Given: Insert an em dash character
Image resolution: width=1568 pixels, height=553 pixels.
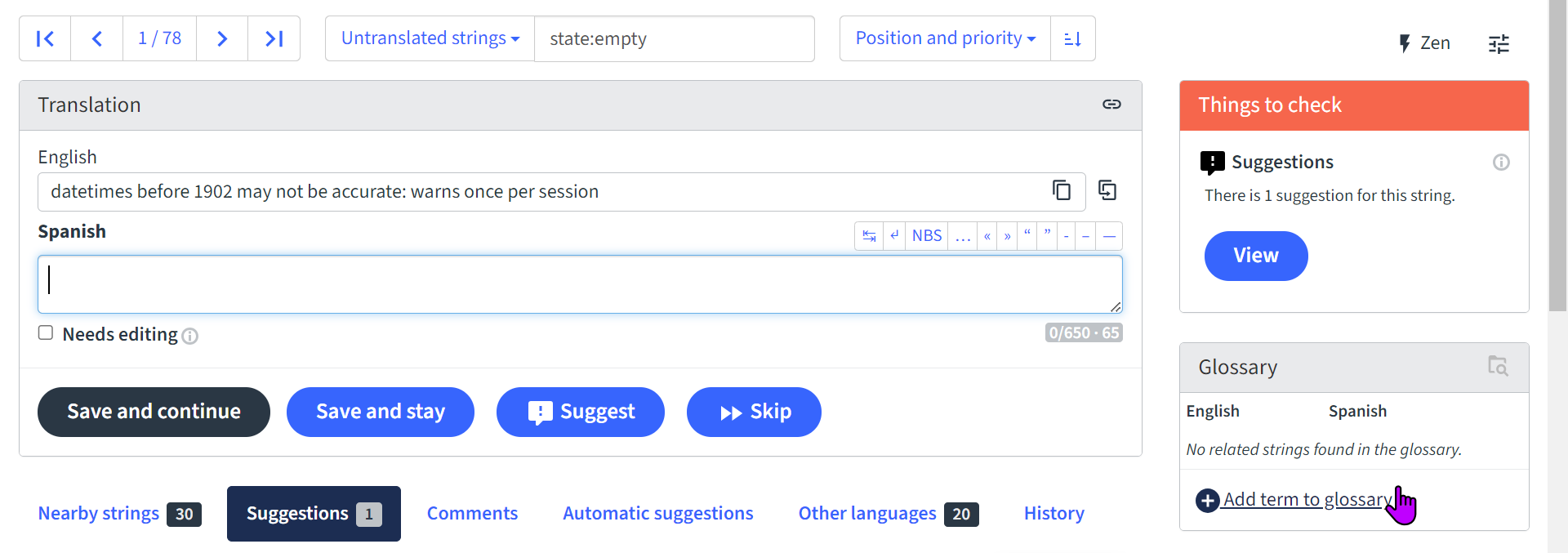Looking at the screenshot, I should coord(1109,236).
